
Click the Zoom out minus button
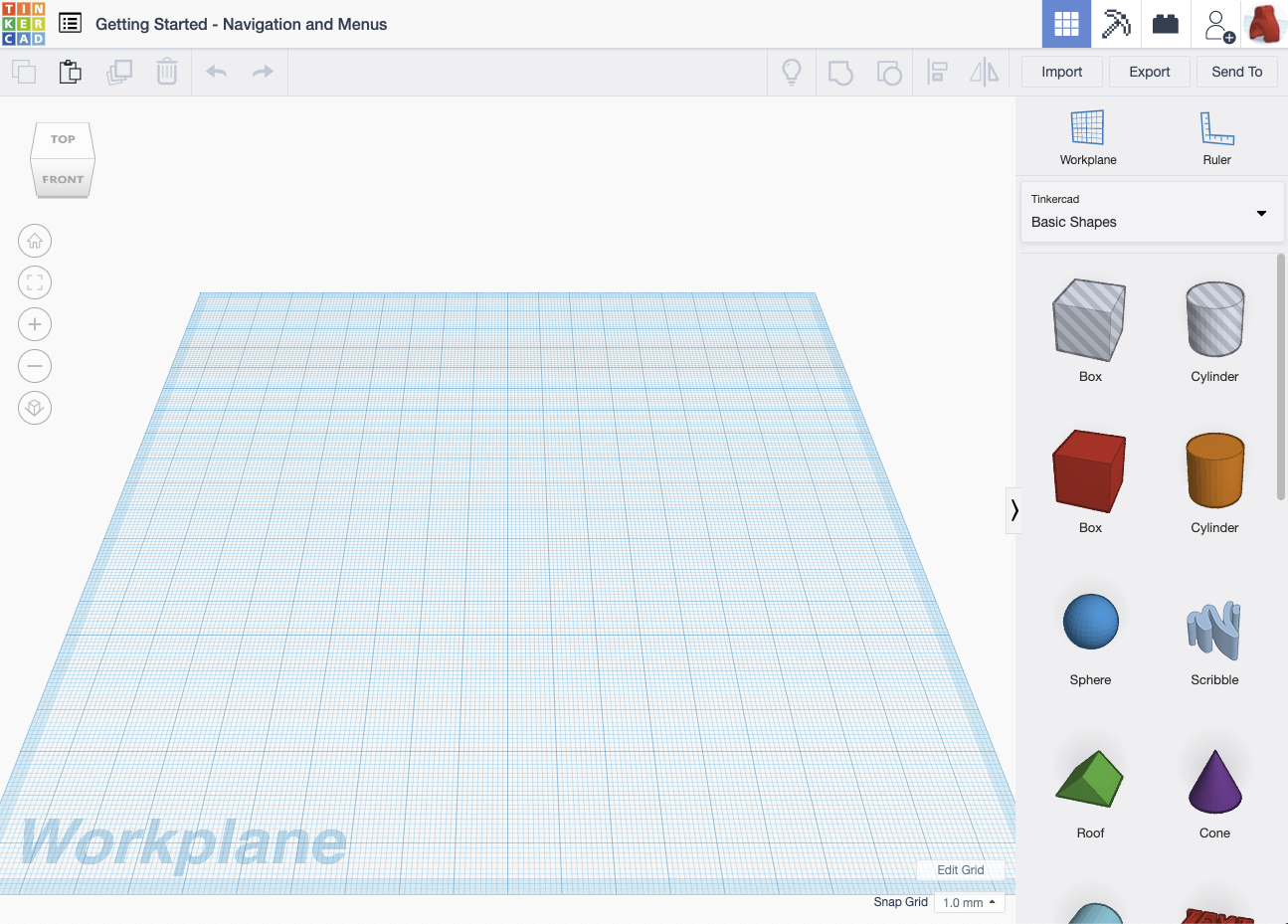coord(35,366)
